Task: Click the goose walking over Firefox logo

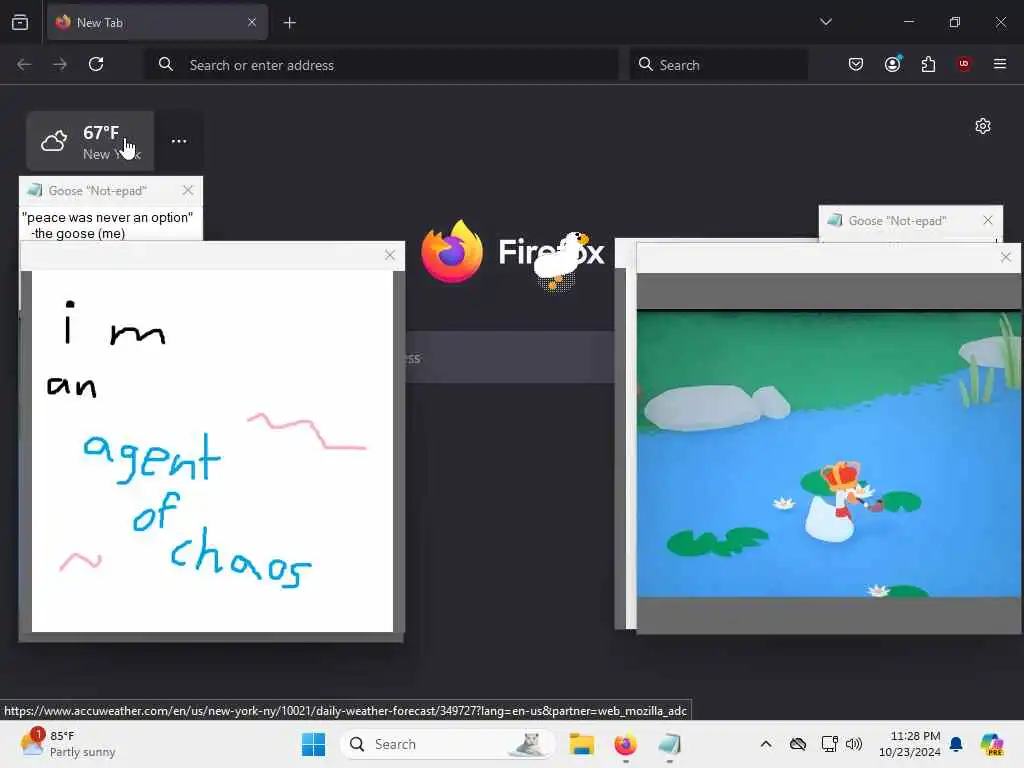Action: coord(562,260)
